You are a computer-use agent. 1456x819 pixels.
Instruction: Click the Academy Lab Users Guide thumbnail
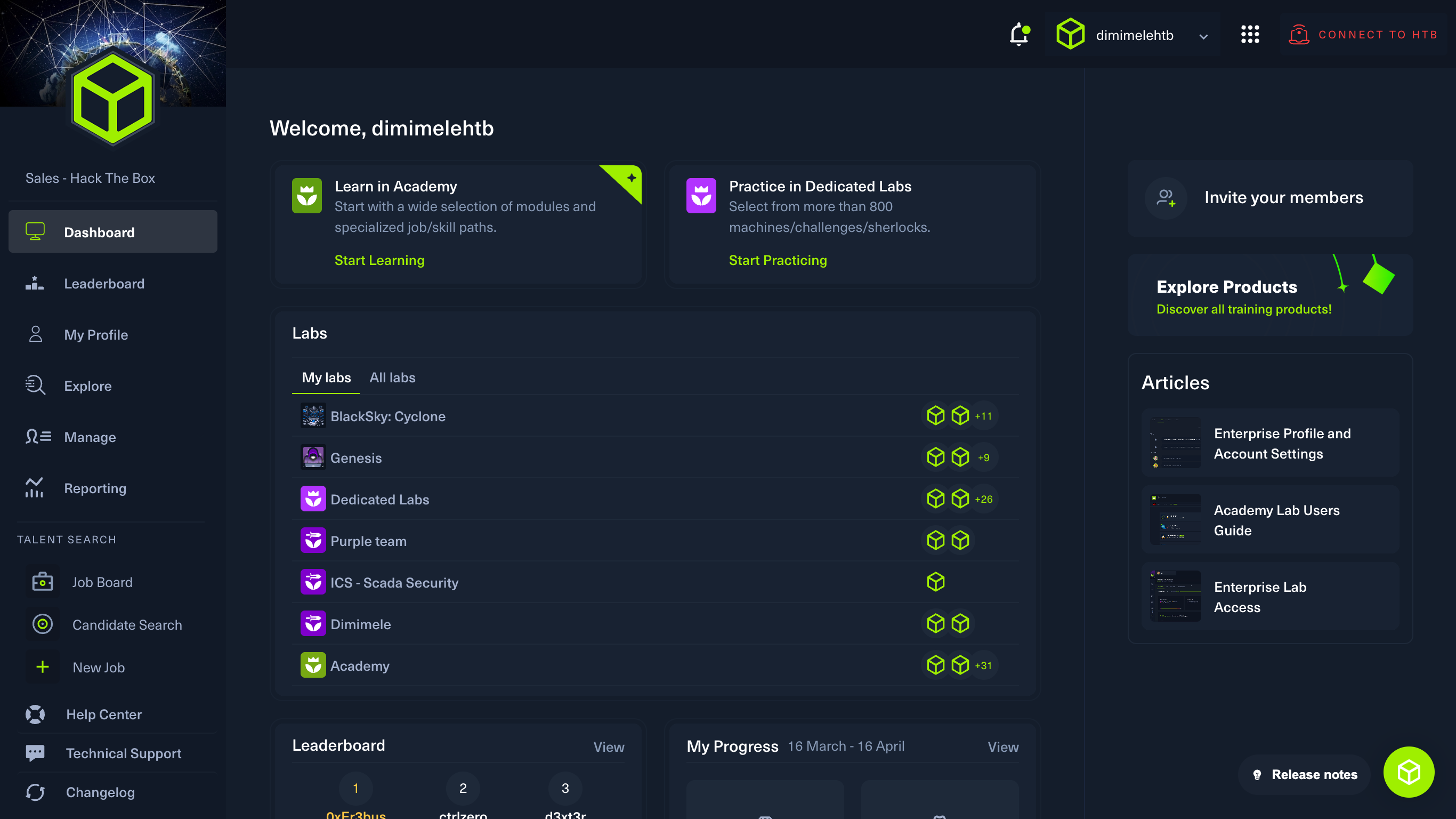(x=1175, y=519)
